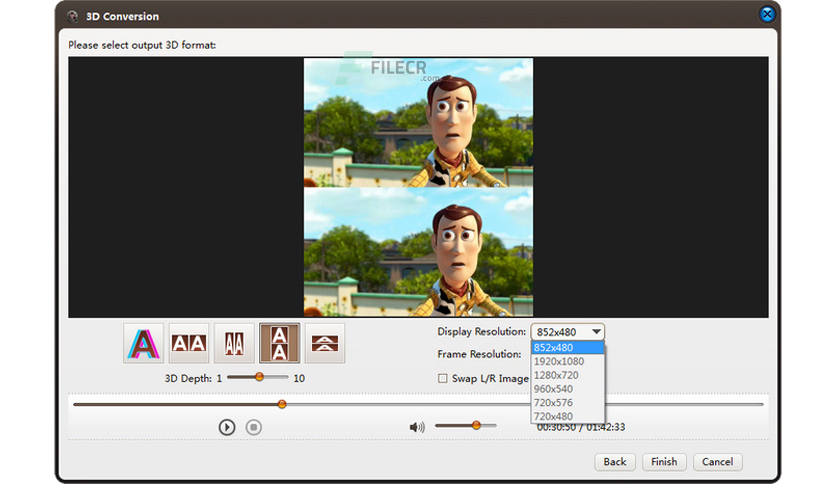Enable the Swap L/R Image checkbox

(443, 378)
